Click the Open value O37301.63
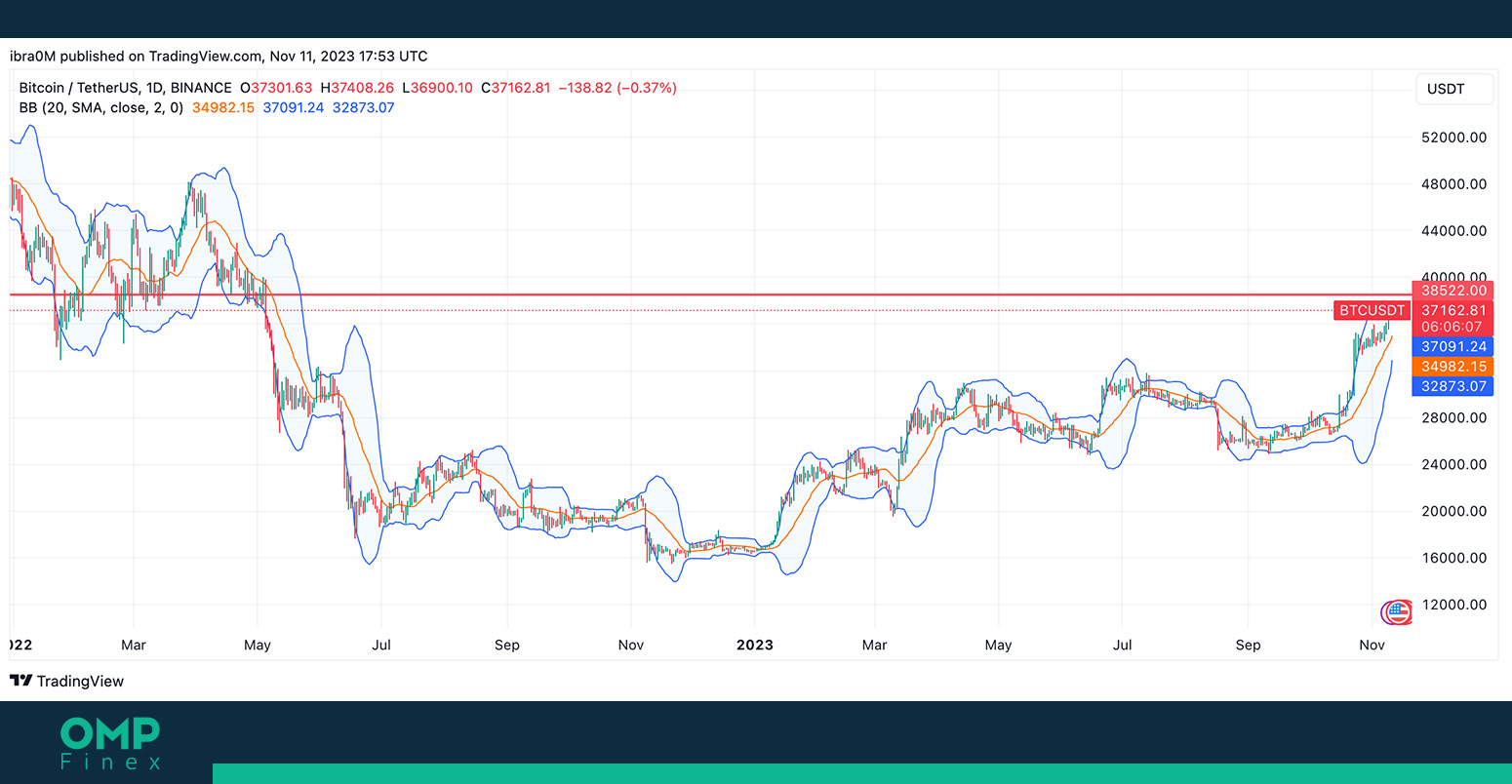Screen dimensions: 1512x784 pos(276,88)
